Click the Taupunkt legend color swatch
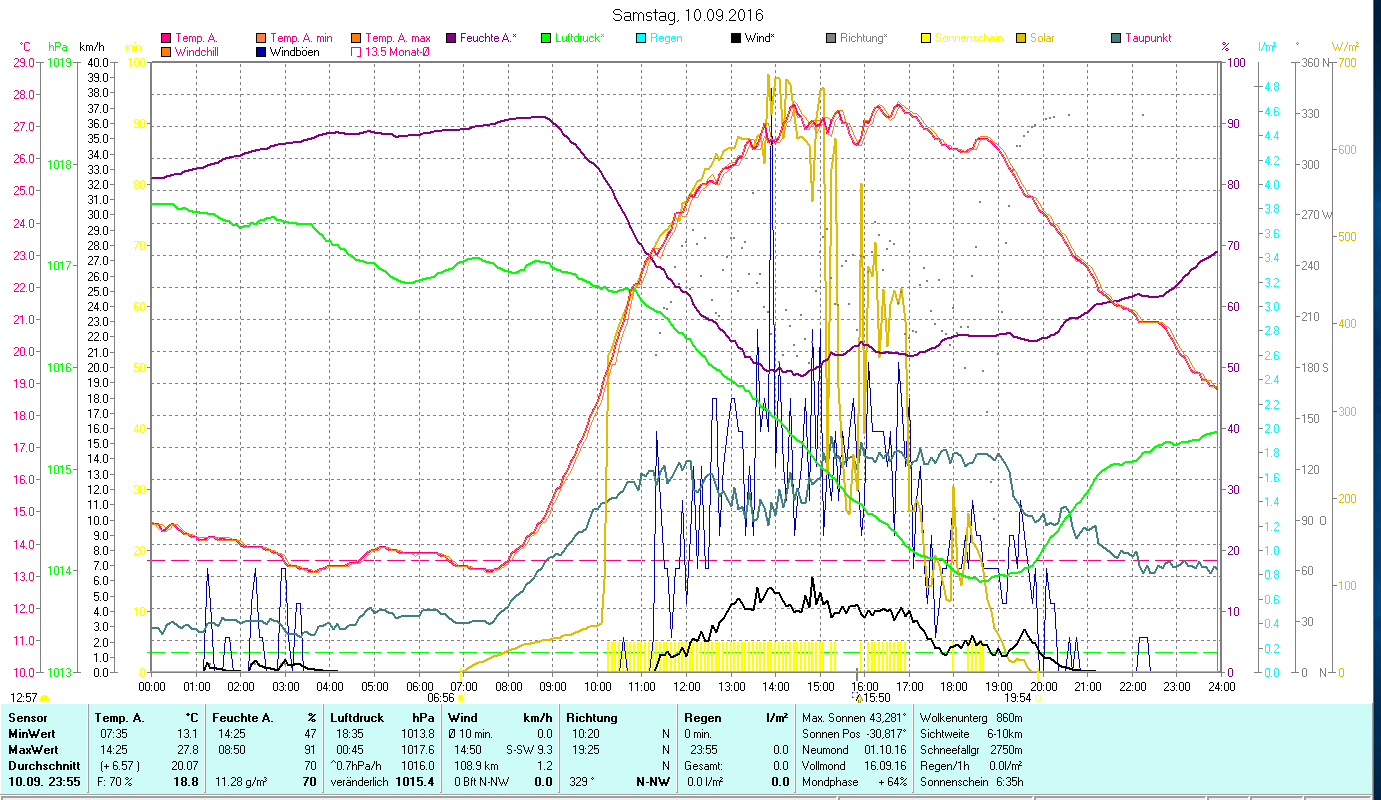 tap(1116, 38)
